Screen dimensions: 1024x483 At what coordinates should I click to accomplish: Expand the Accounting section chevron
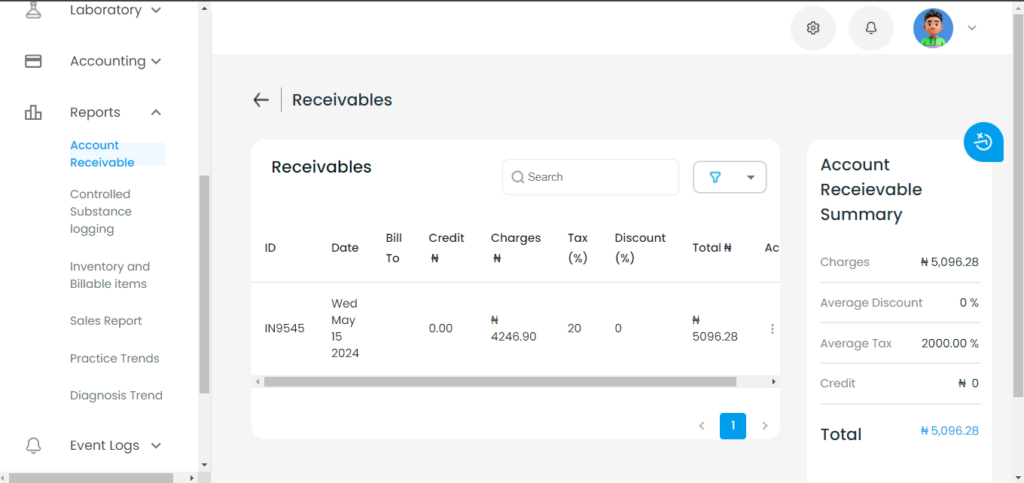click(x=155, y=61)
